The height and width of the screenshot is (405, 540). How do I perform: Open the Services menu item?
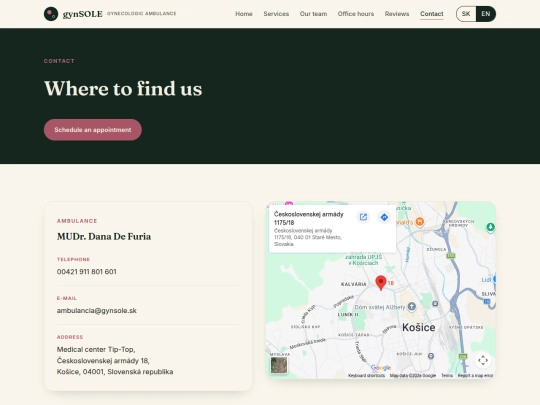coord(276,14)
